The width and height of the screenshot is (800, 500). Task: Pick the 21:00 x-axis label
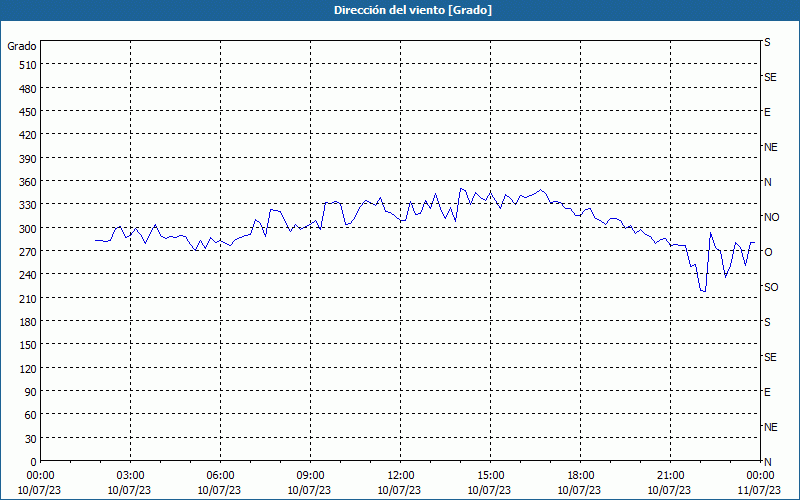pyautogui.click(x=670, y=476)
